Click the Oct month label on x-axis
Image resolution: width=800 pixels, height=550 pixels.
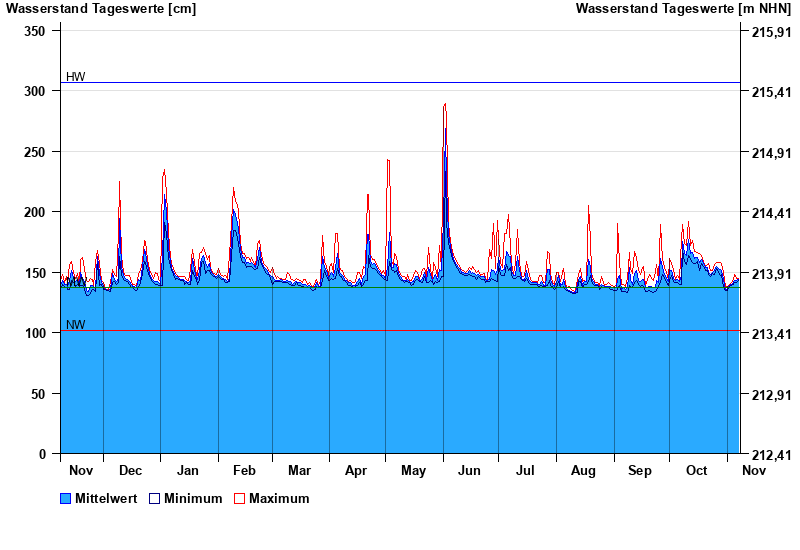click(696, 470)
